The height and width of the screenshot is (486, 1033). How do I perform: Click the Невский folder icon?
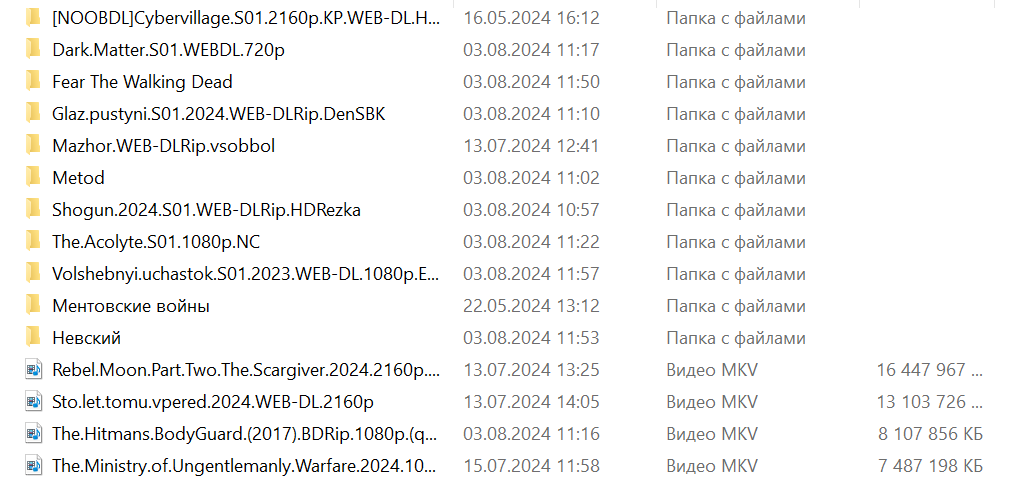pos(33,338)
